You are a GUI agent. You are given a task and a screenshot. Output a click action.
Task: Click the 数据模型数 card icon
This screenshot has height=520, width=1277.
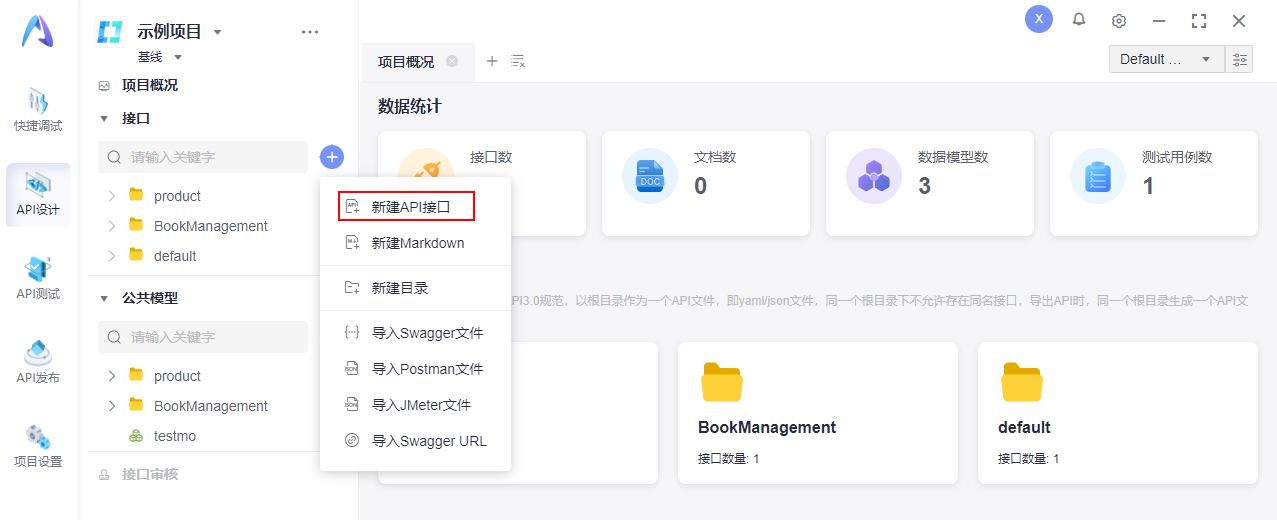tap(874, 176)
